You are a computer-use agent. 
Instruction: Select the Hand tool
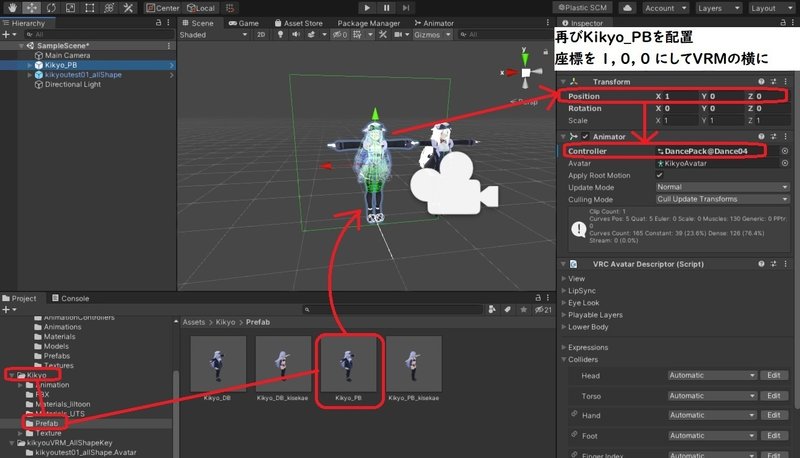tap(12, 8)
